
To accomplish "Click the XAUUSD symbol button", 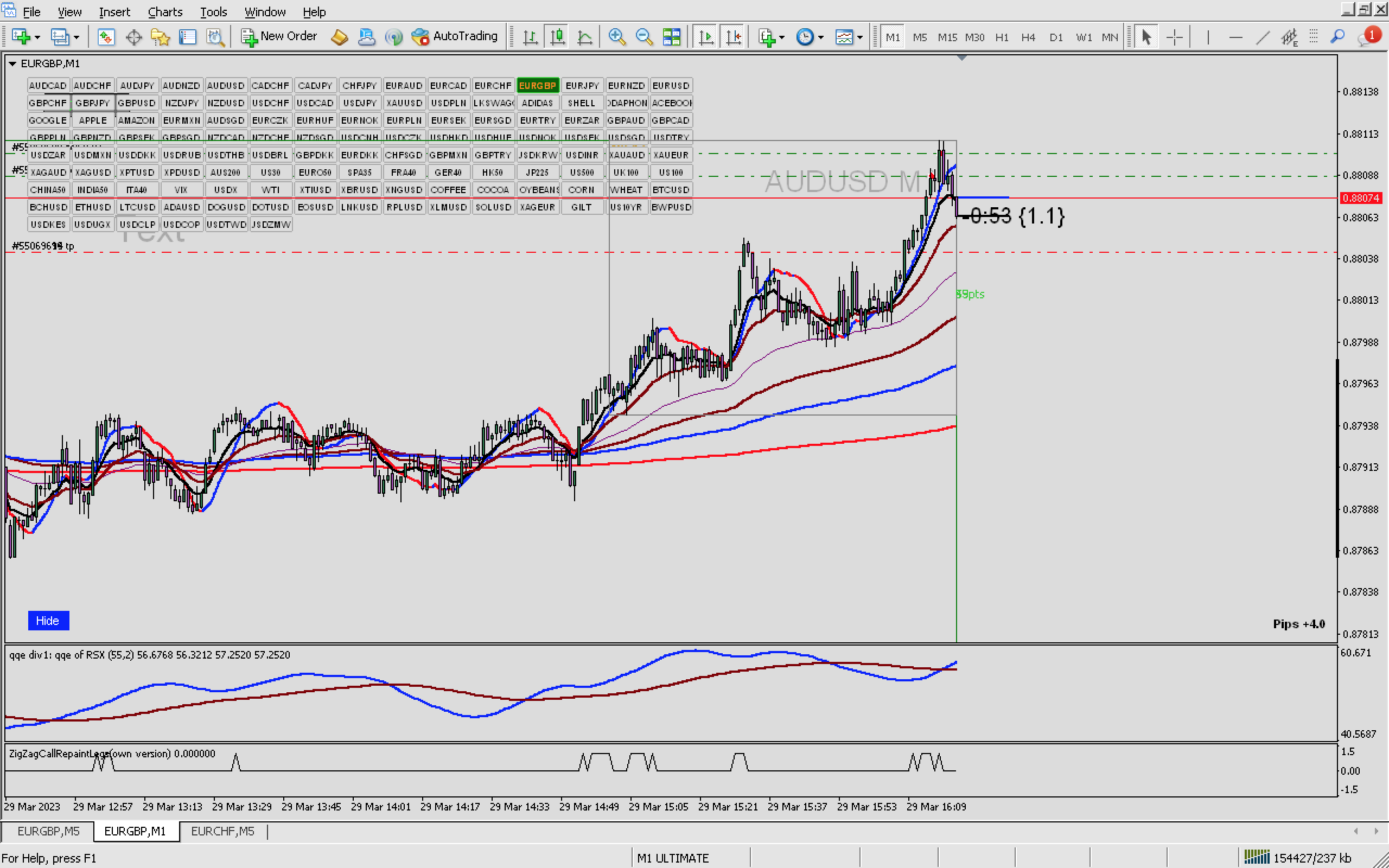I will [404, 103].
